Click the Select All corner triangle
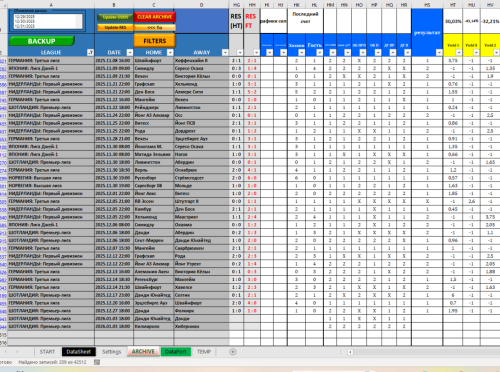Viewport: 500px width, 372px height. pyautogui.click(x=4, y=4)
